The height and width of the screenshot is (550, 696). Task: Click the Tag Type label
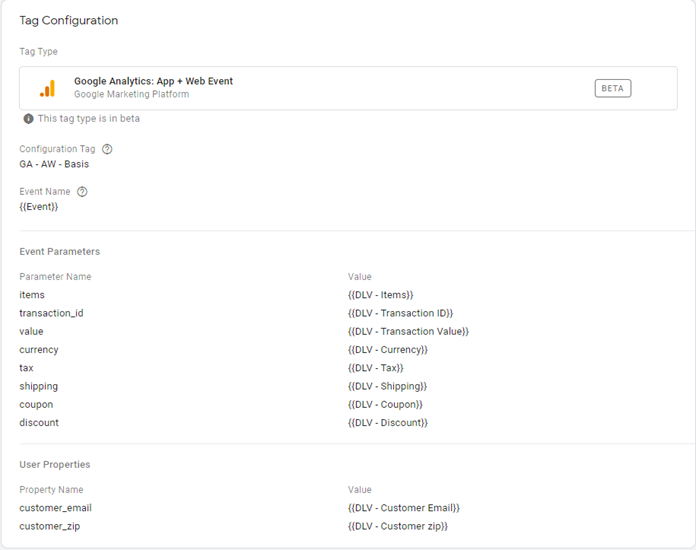pos(38,52)
